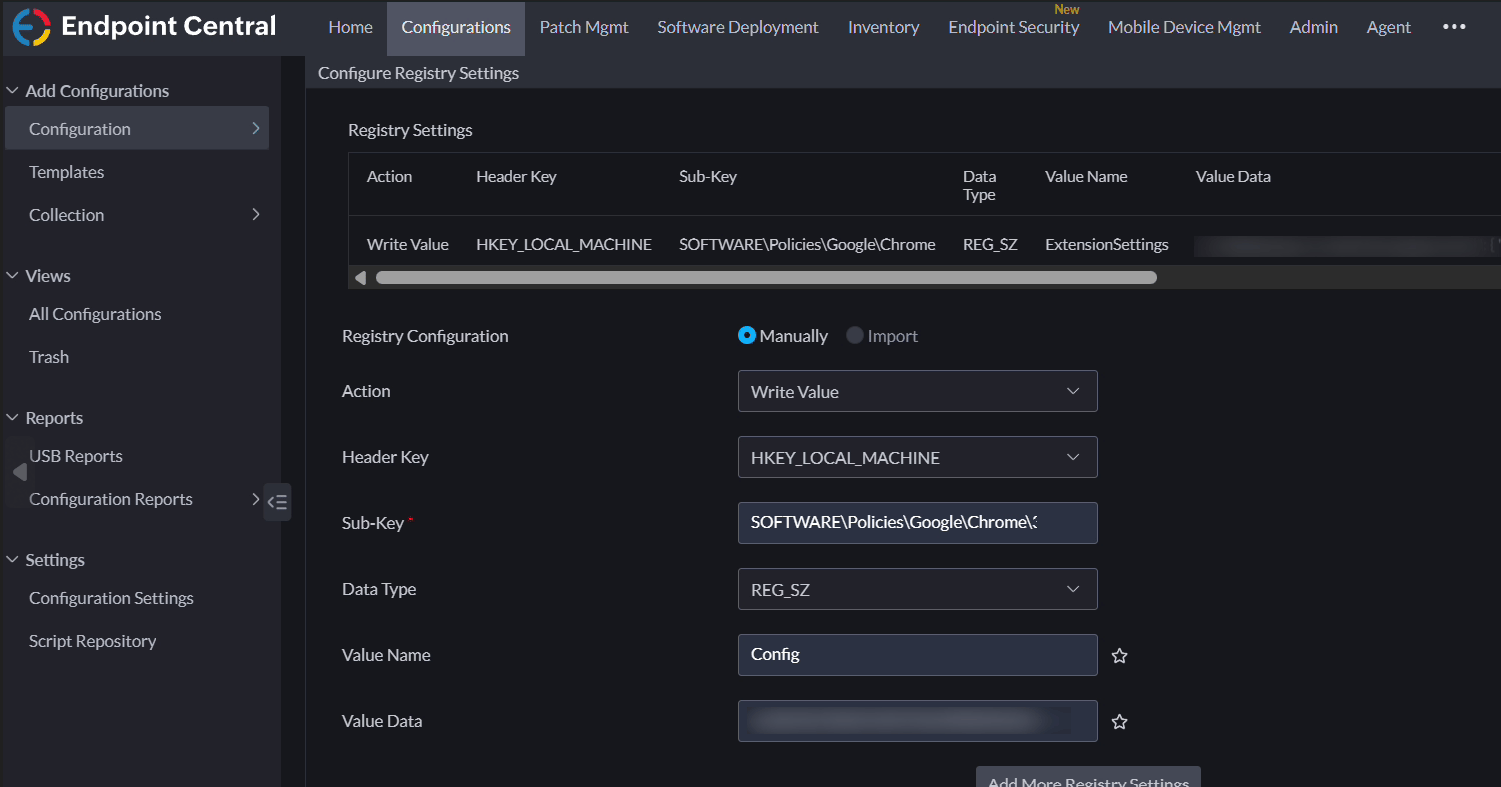The image size is (1501, 787).
Task: Open the Header Key dropdown
Action: click(917, 457)
